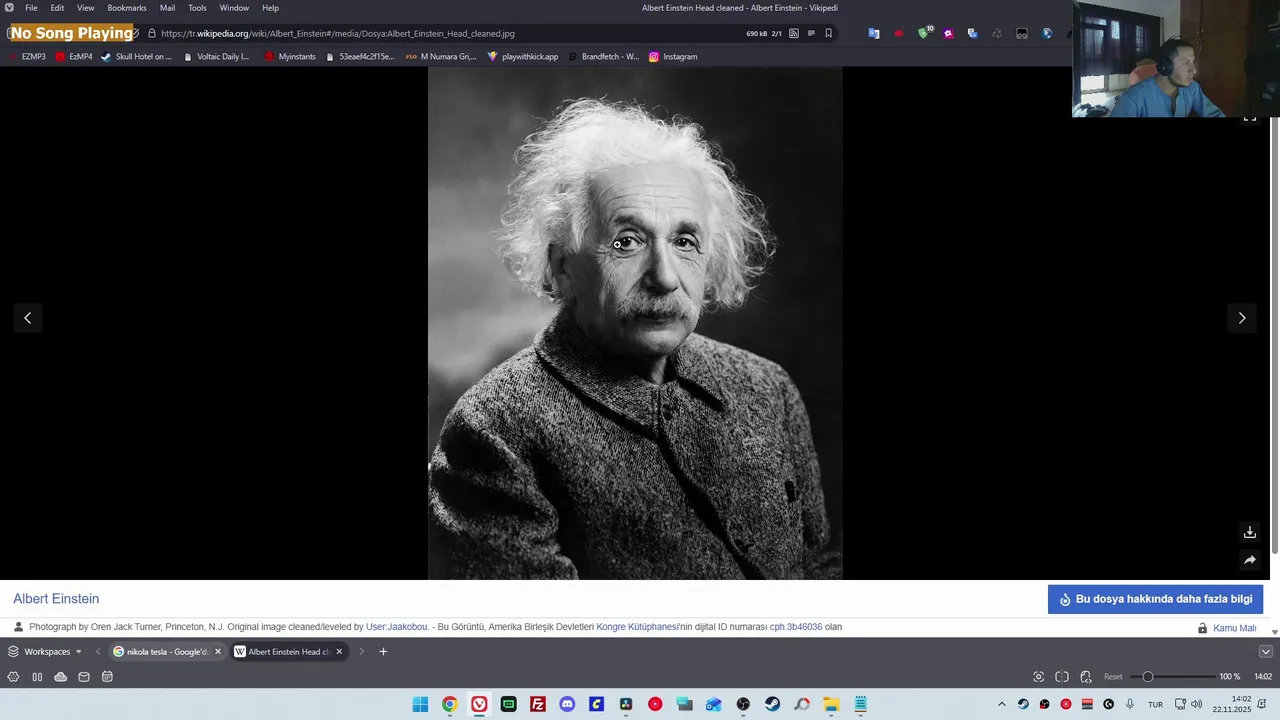Open page actions icon in status bar

click(1086, 677)
